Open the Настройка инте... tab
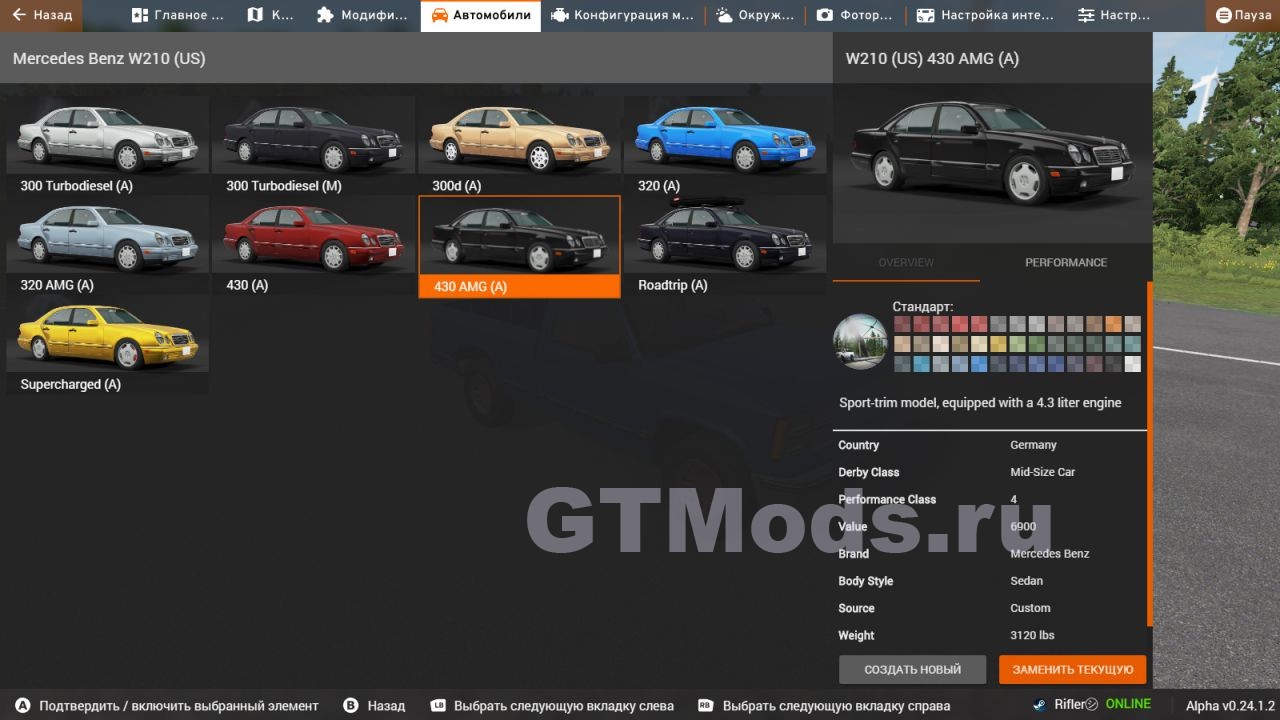This screenshot has height=720, width=1280. click(985, 15)
